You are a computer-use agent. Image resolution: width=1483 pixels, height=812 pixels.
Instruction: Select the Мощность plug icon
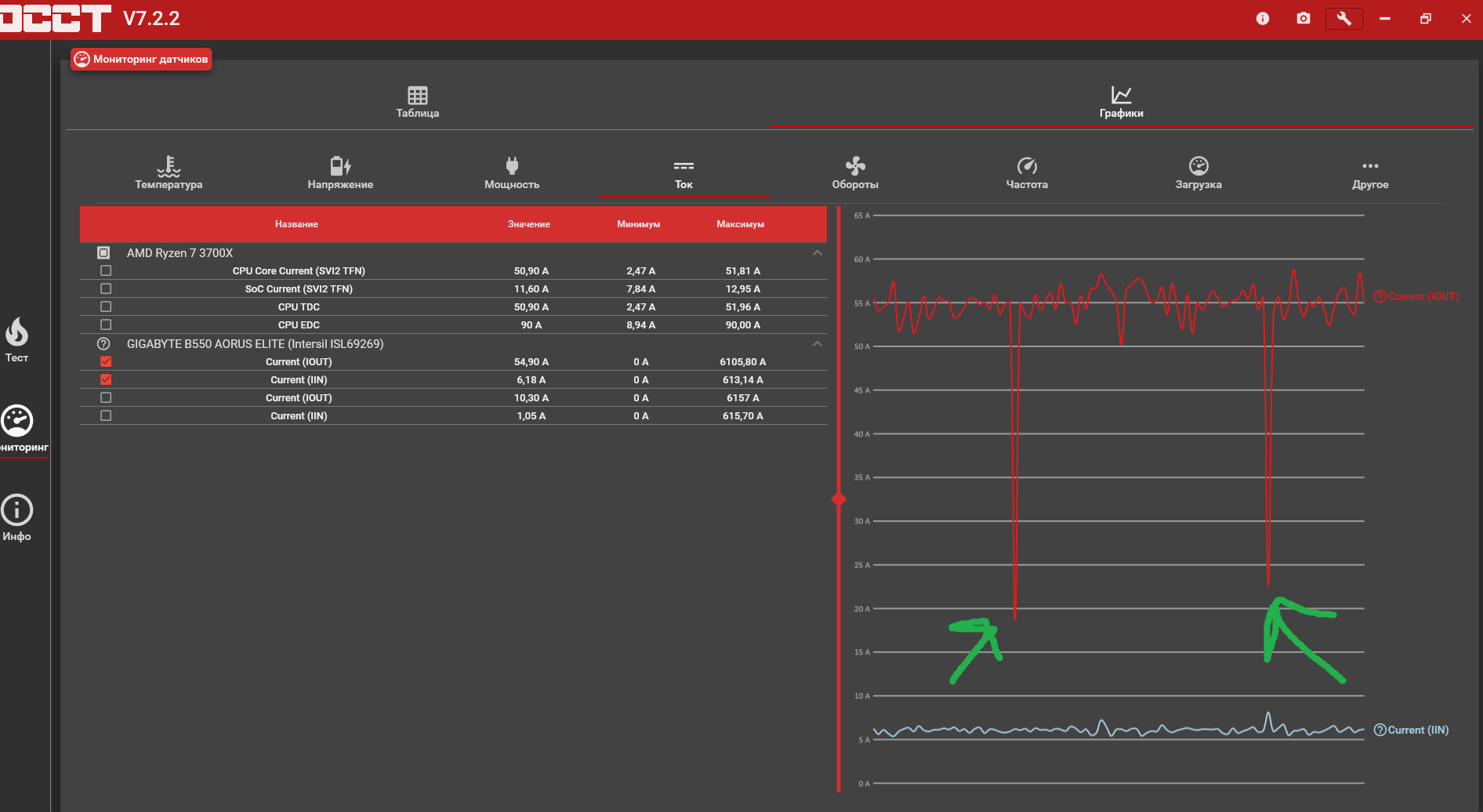point(512,165)
